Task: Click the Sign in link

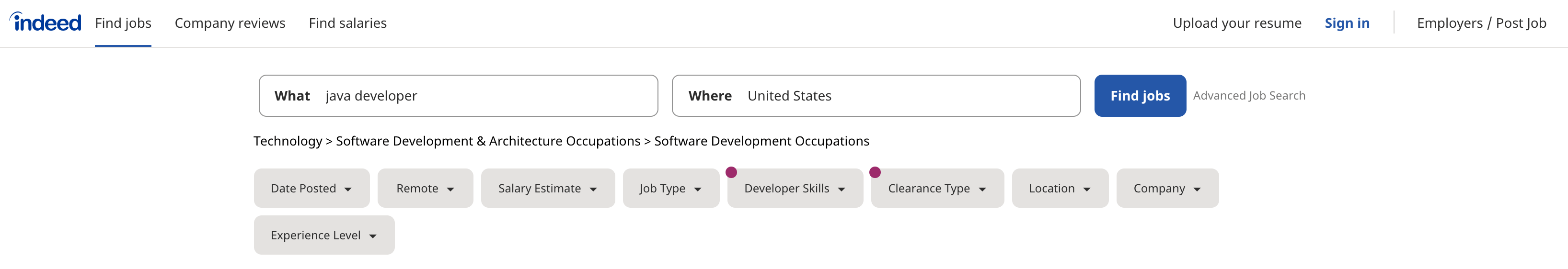Action: [1347, 23]
